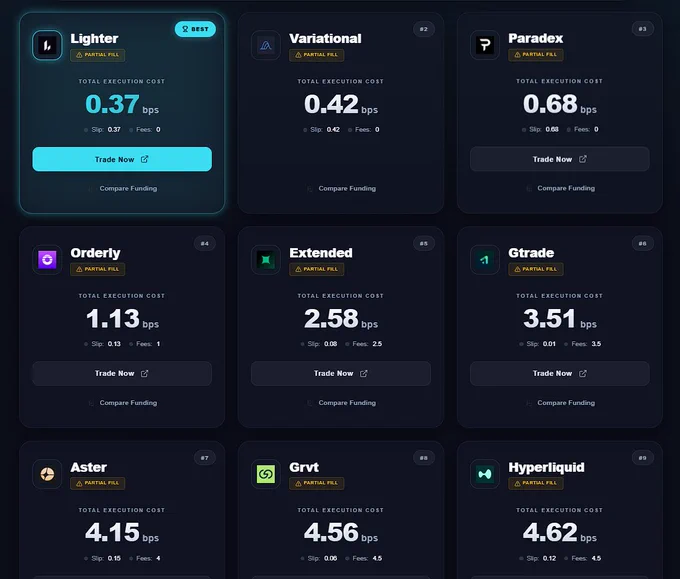The width and height of the screenshot is (680, 579).
Task: Click the Aster logo icon
Action: (47, 474)
